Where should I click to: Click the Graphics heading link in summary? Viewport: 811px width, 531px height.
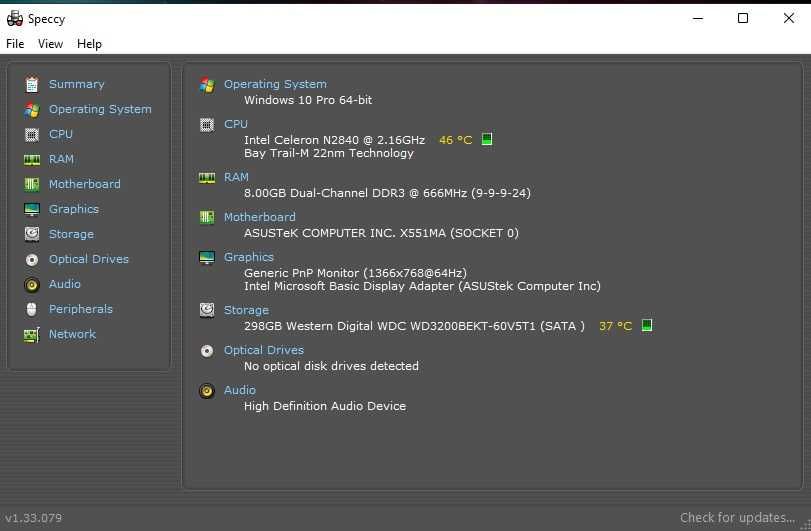[249, 256]
